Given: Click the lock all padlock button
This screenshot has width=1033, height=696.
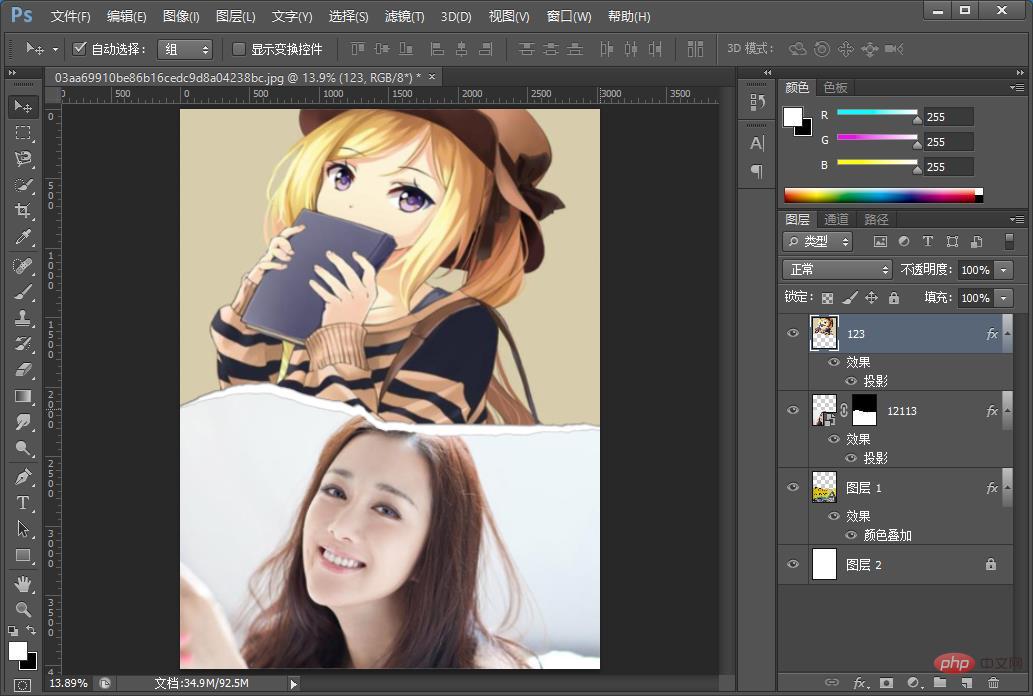Looking at the screenshot, I should tap(893, 298).
